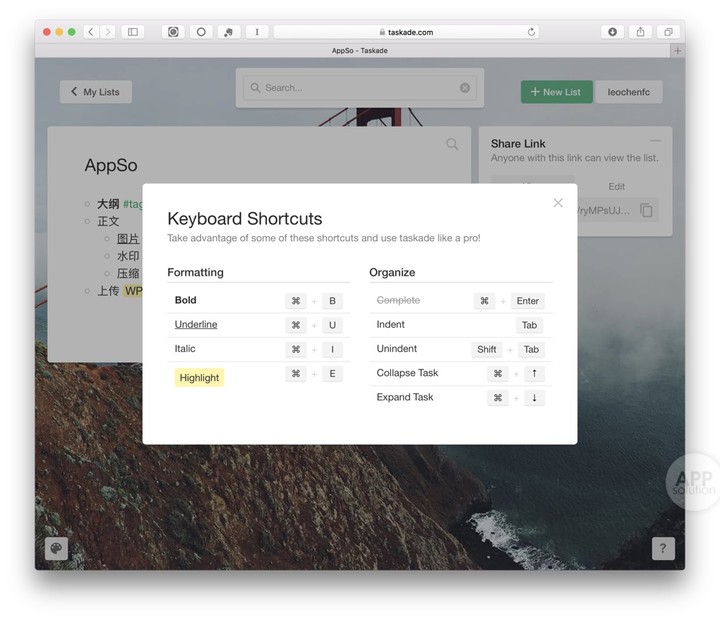Click the 水印 sub-item

[128, 256]
